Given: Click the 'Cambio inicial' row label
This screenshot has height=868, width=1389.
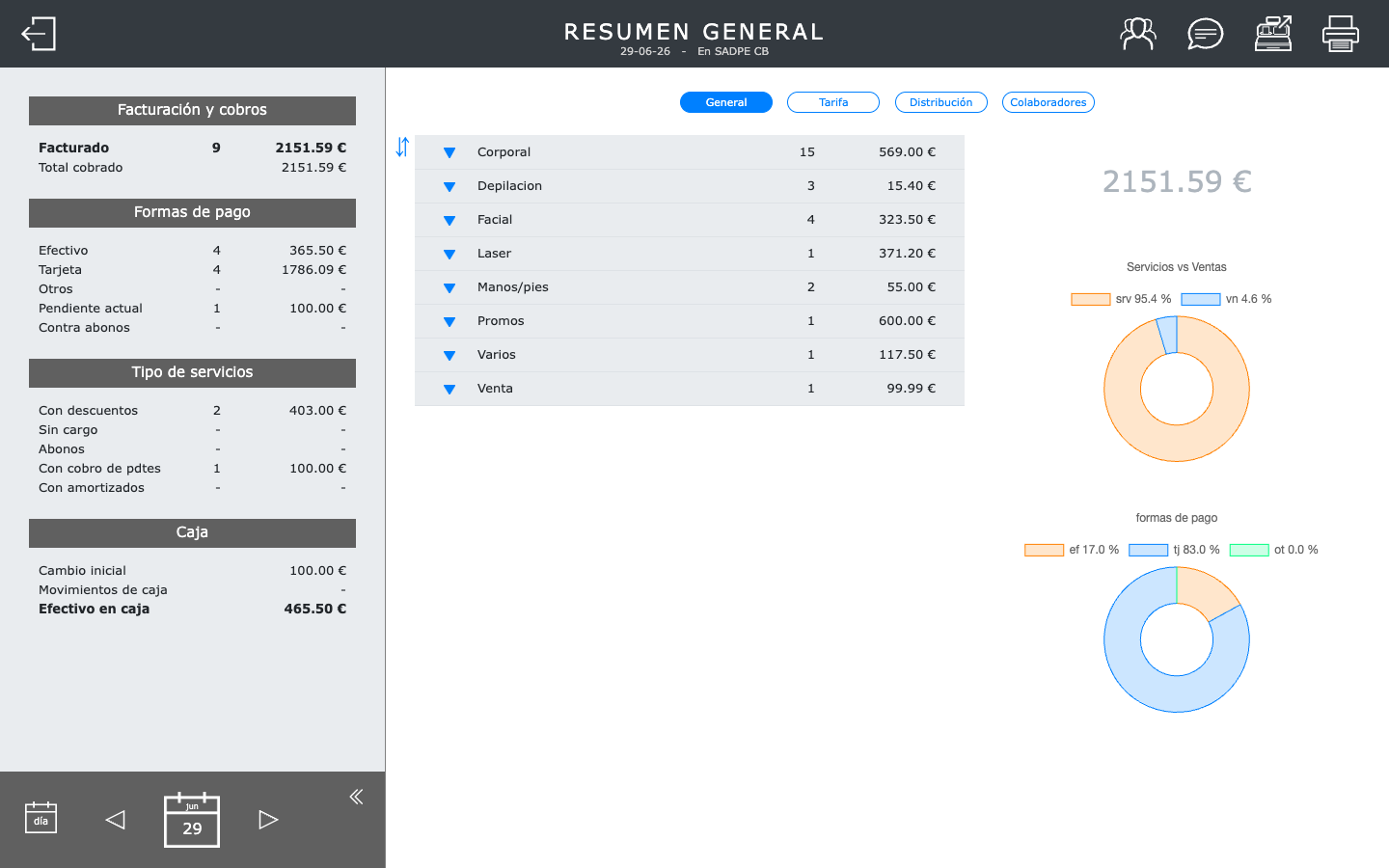Looking at the screenshot, I should click(x=82, y=570).
